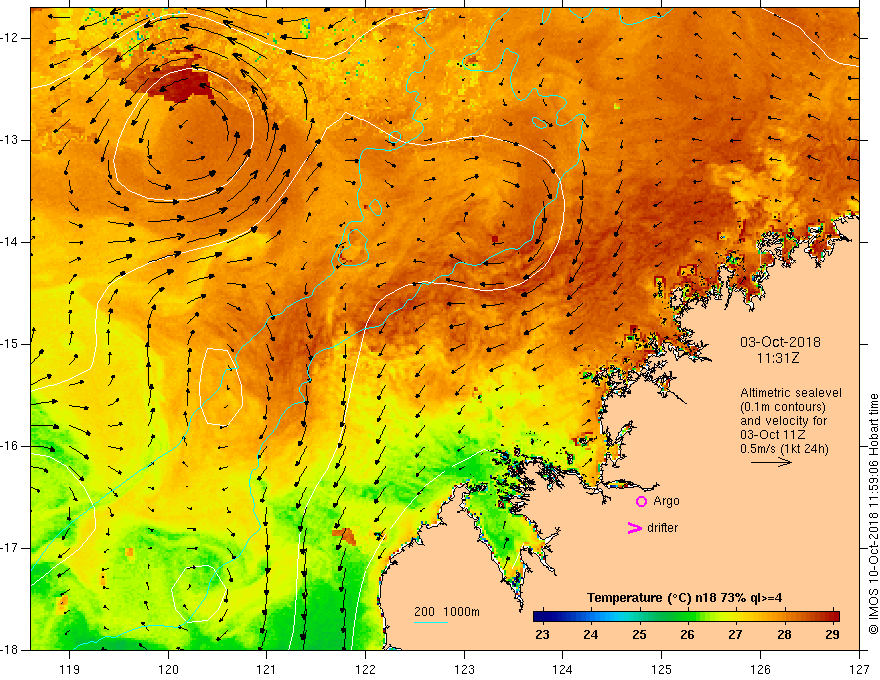Click colorbar tick label 29

click(832, 635)
